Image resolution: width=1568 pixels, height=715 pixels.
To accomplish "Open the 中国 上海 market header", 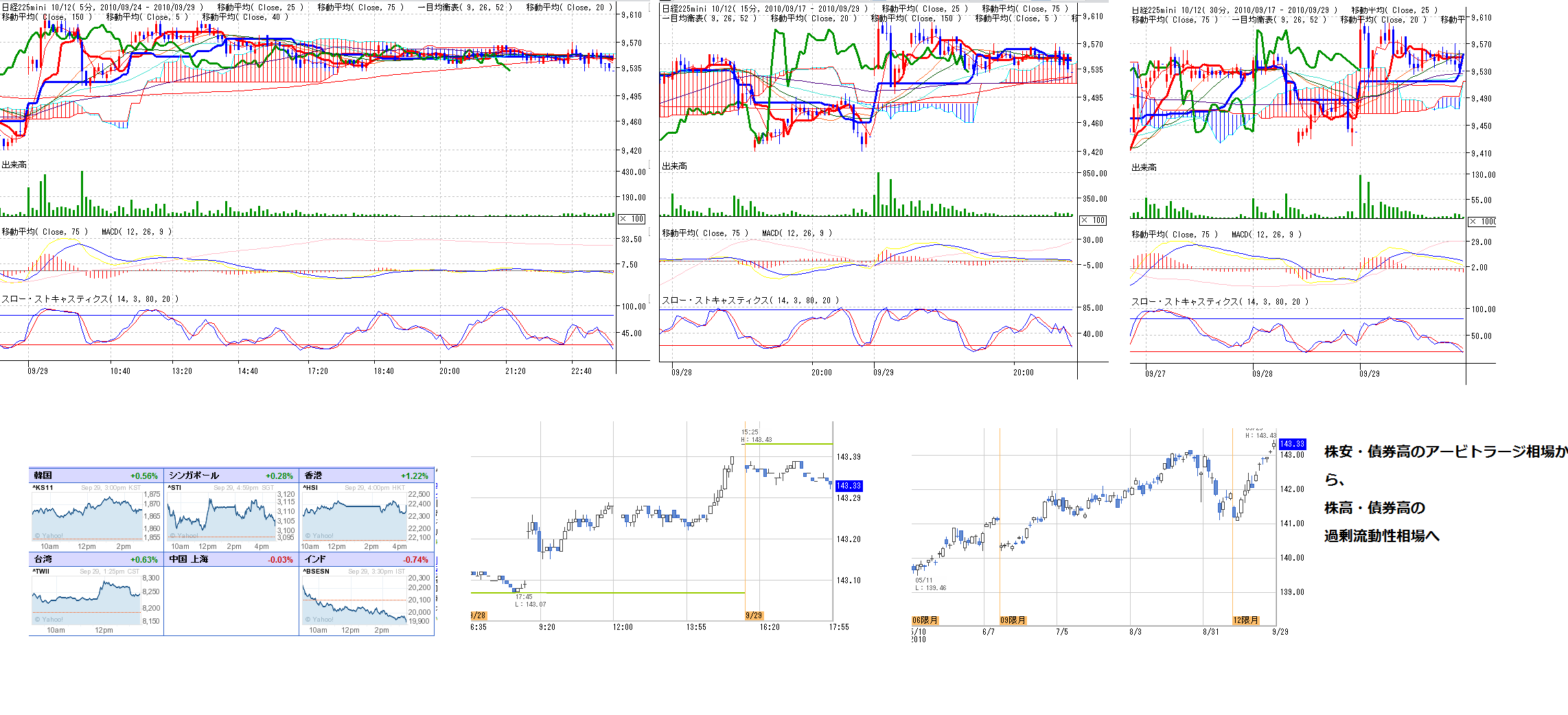I will click(231, 559).
